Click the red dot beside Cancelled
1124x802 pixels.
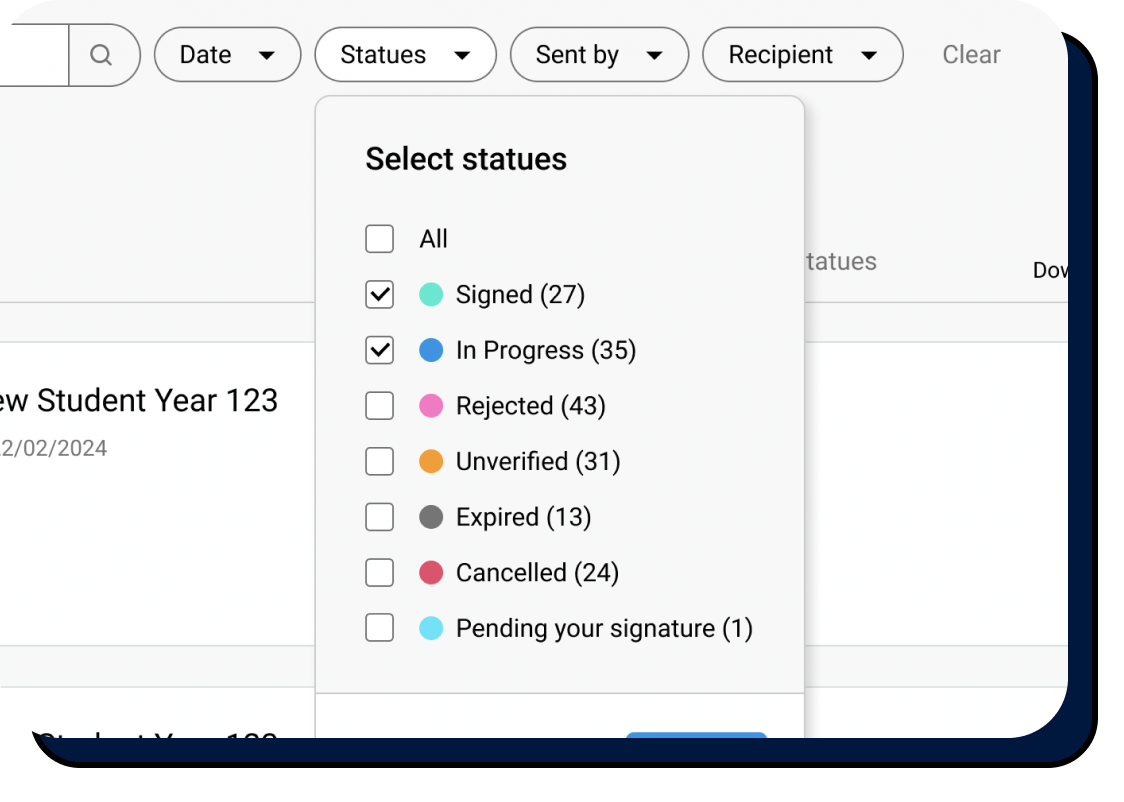[x=429, y=572]
